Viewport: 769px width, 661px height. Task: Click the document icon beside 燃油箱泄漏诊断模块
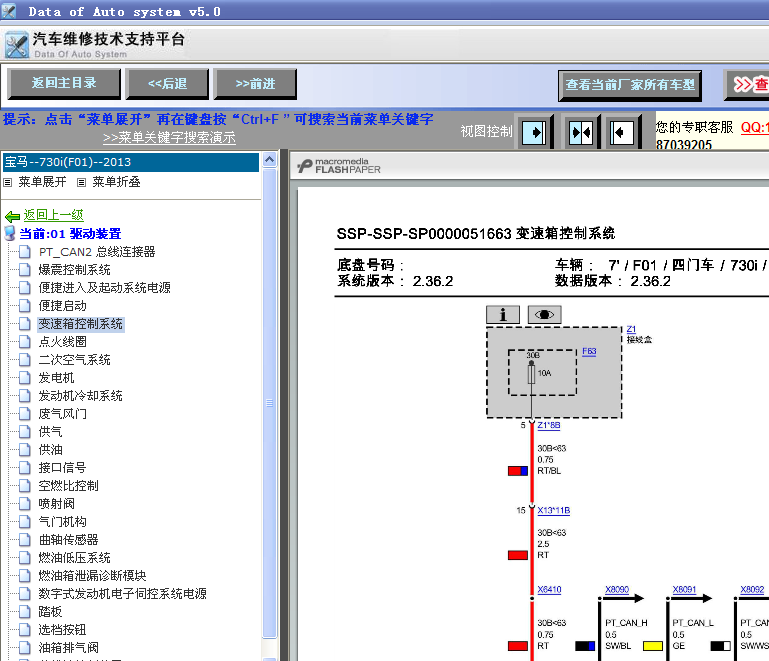tap(25, 576)
